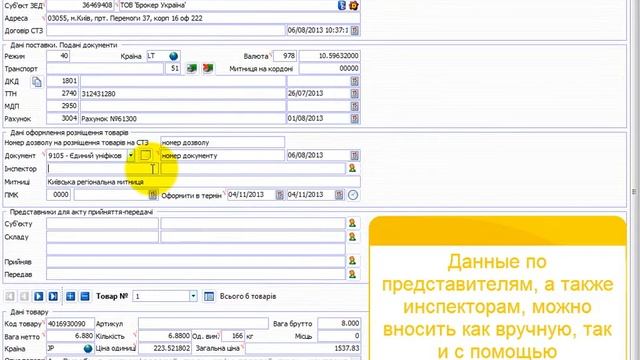Click the 'номер дозволу' field
The image size is (640, 360).
(222, 142)
